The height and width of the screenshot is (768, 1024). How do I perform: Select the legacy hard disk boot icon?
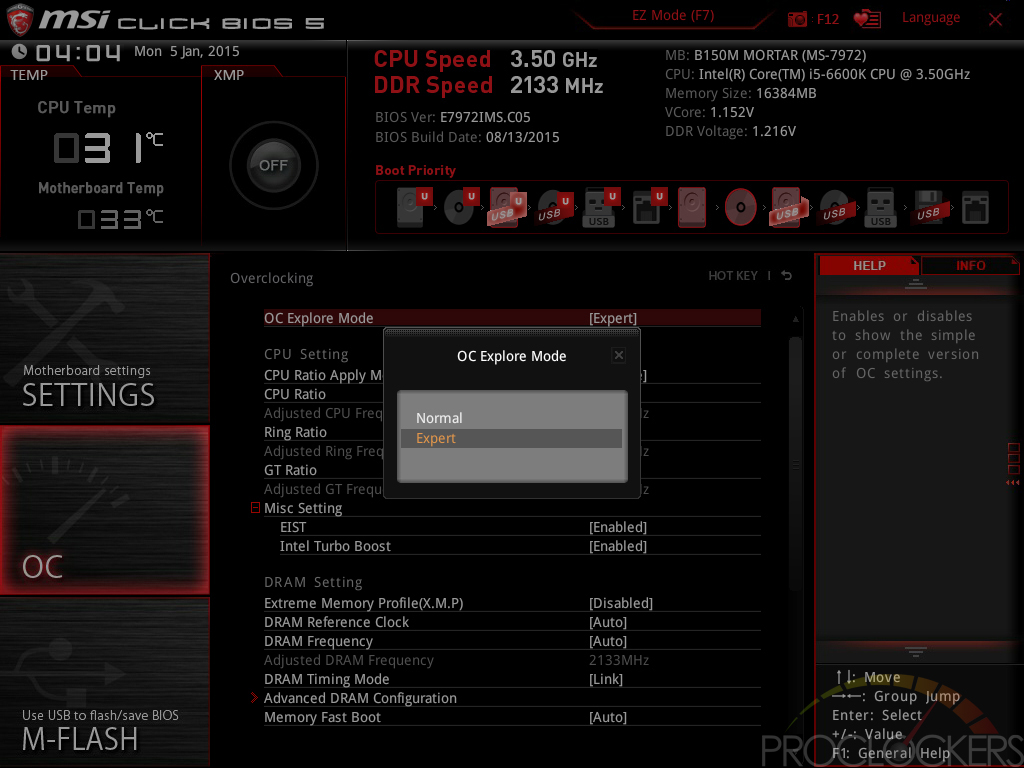pyautogui.click(x=692, y=207)
